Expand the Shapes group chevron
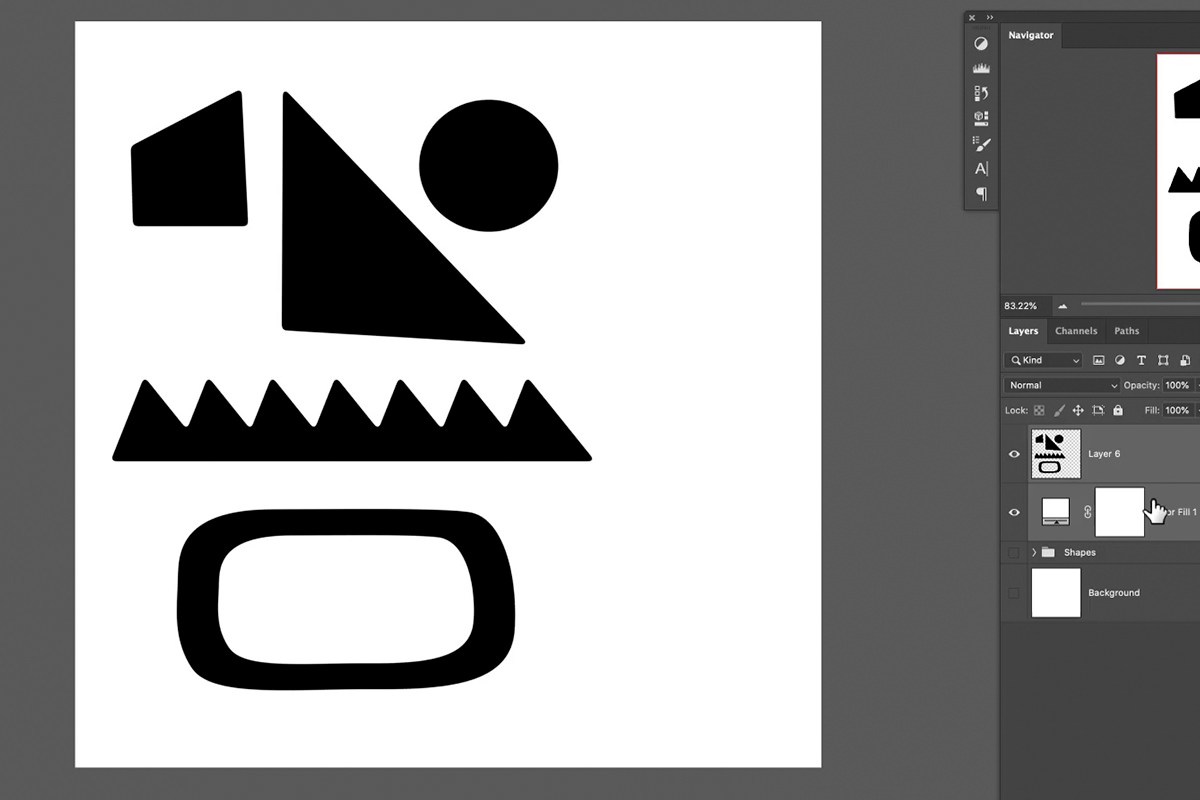1200x800 pixels. click(x=1034, y=552)
